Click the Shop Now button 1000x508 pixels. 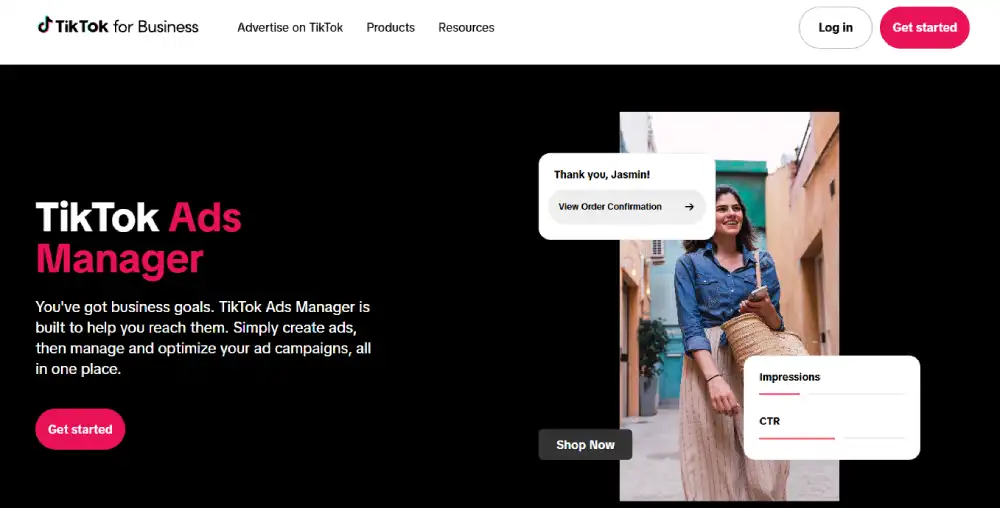pos(585,445)
